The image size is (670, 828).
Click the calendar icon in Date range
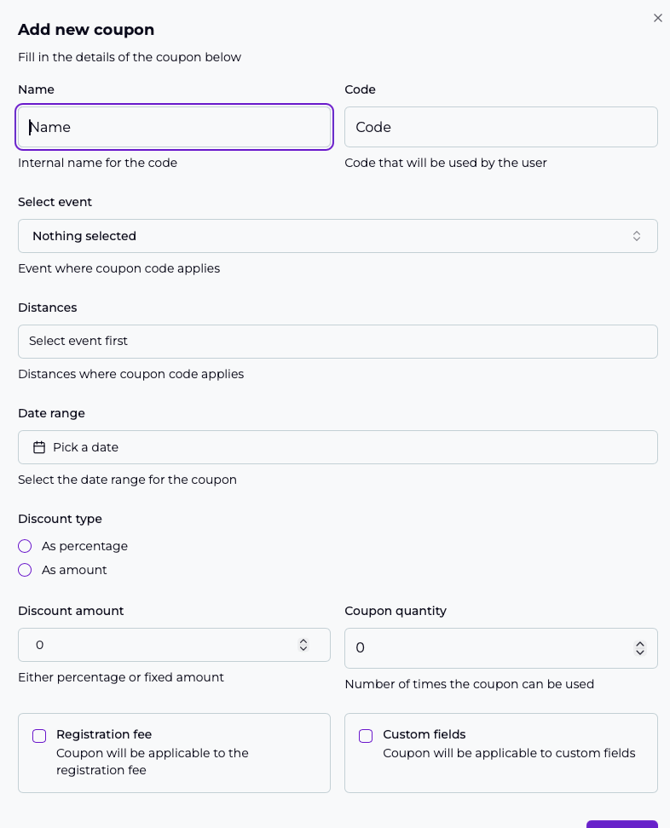coord(39,447)
